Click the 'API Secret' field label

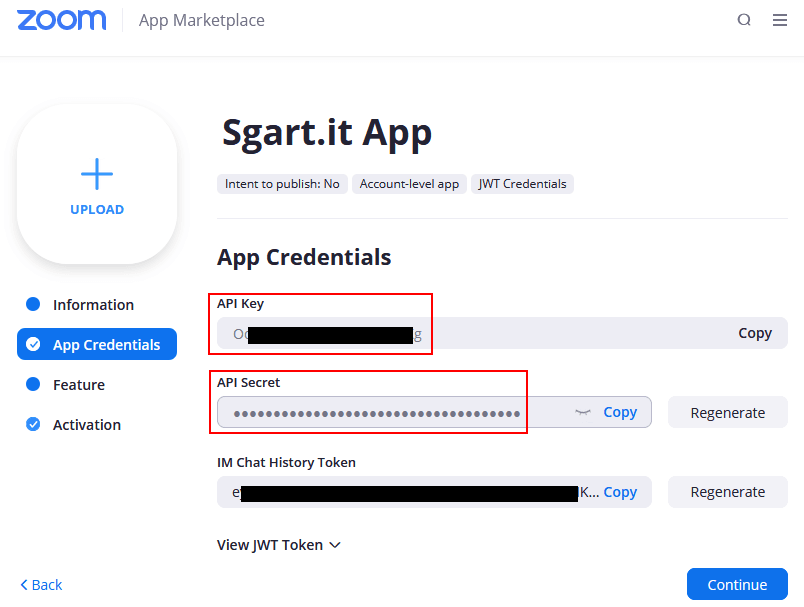click(249, 382)
